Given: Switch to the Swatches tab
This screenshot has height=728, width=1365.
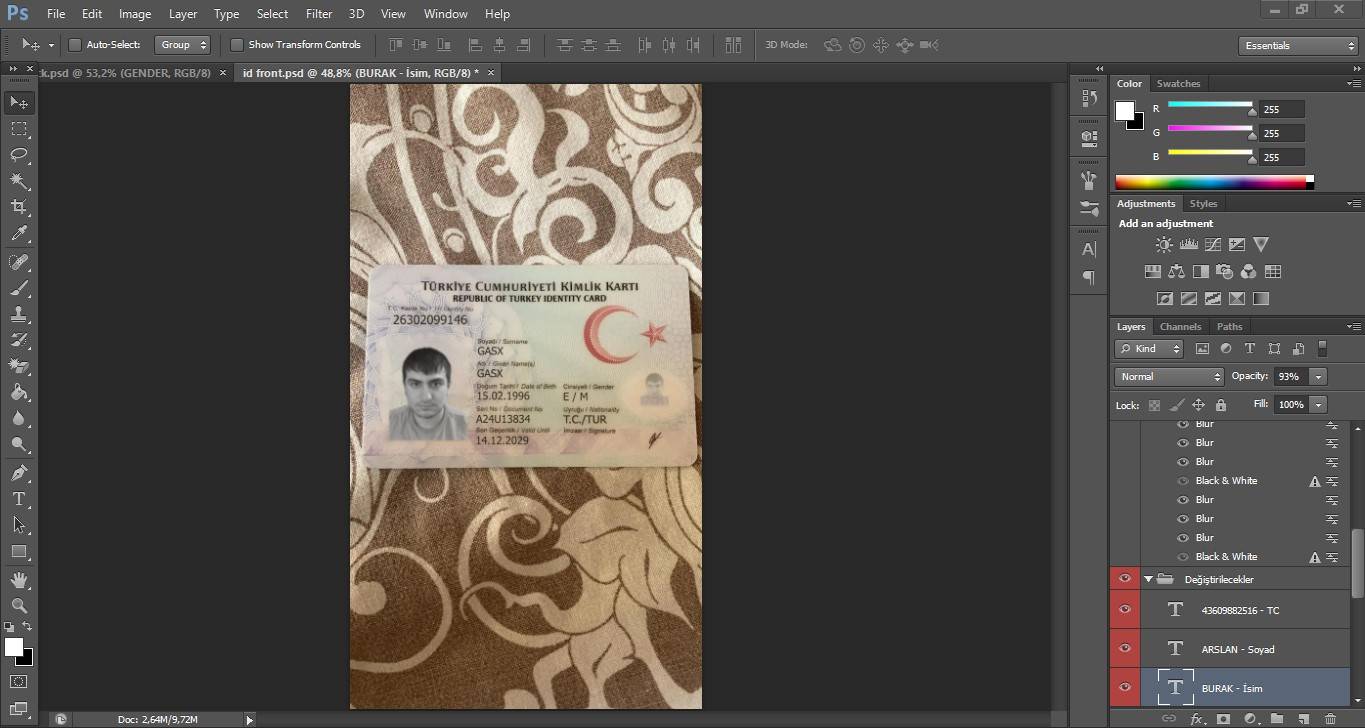Looking at the screenshot, I should (x=1178, y=84).
